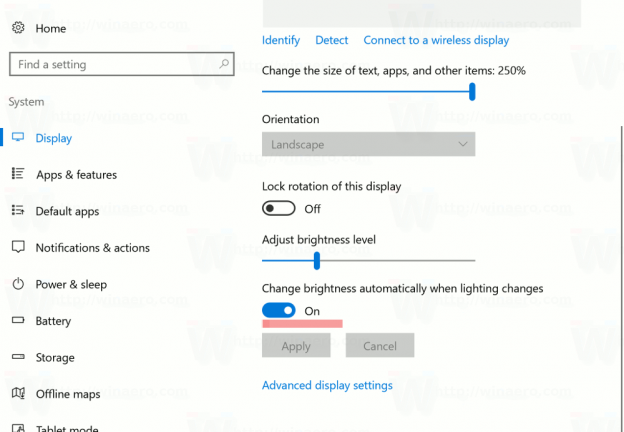Image resolution: width=624 pixels, height=432 pixels.
Task: Turn off automatic brightness switch
Action: click(x=279, y=311)
